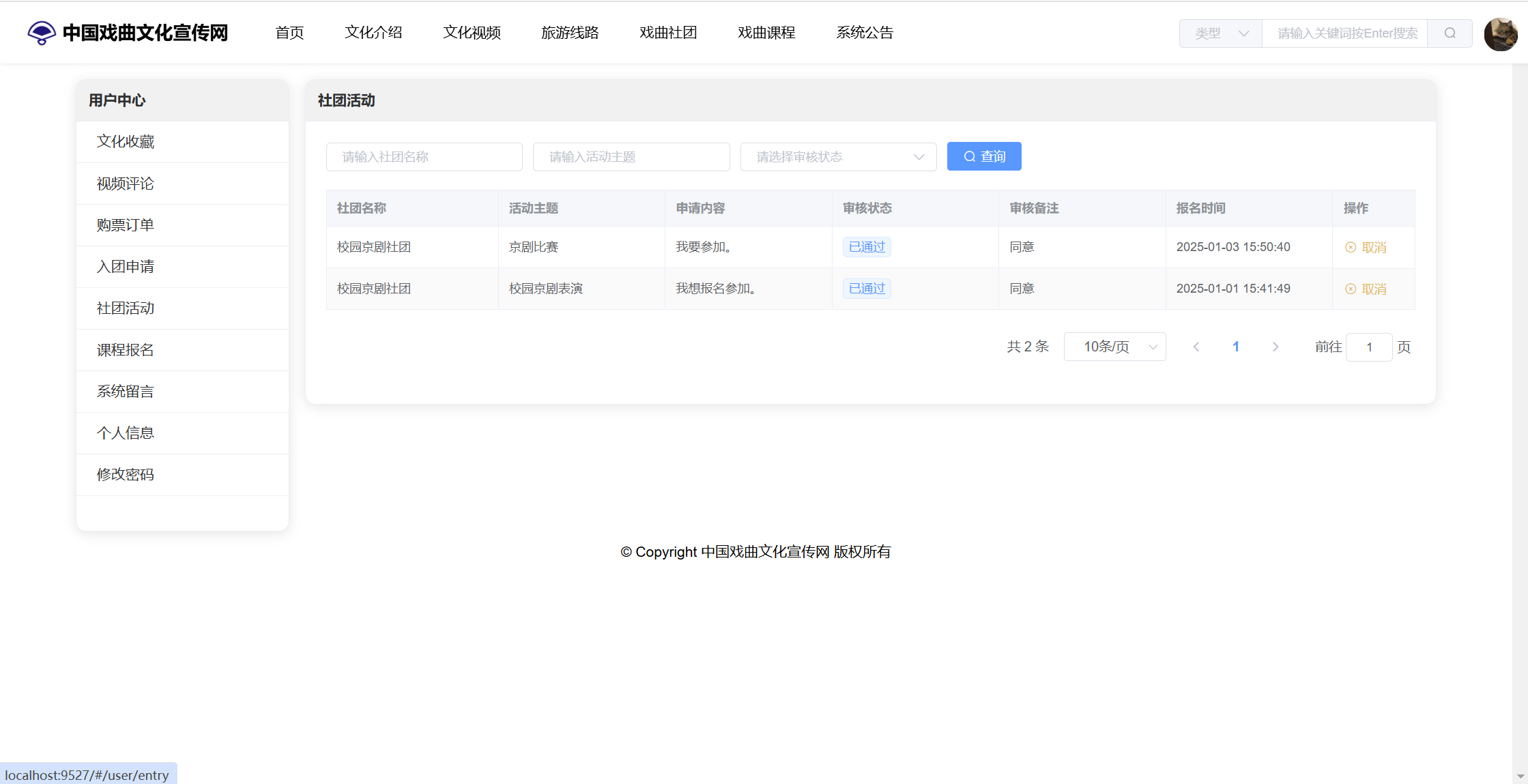
Task: Click the go-to page number box
Action: [1368, 347]
